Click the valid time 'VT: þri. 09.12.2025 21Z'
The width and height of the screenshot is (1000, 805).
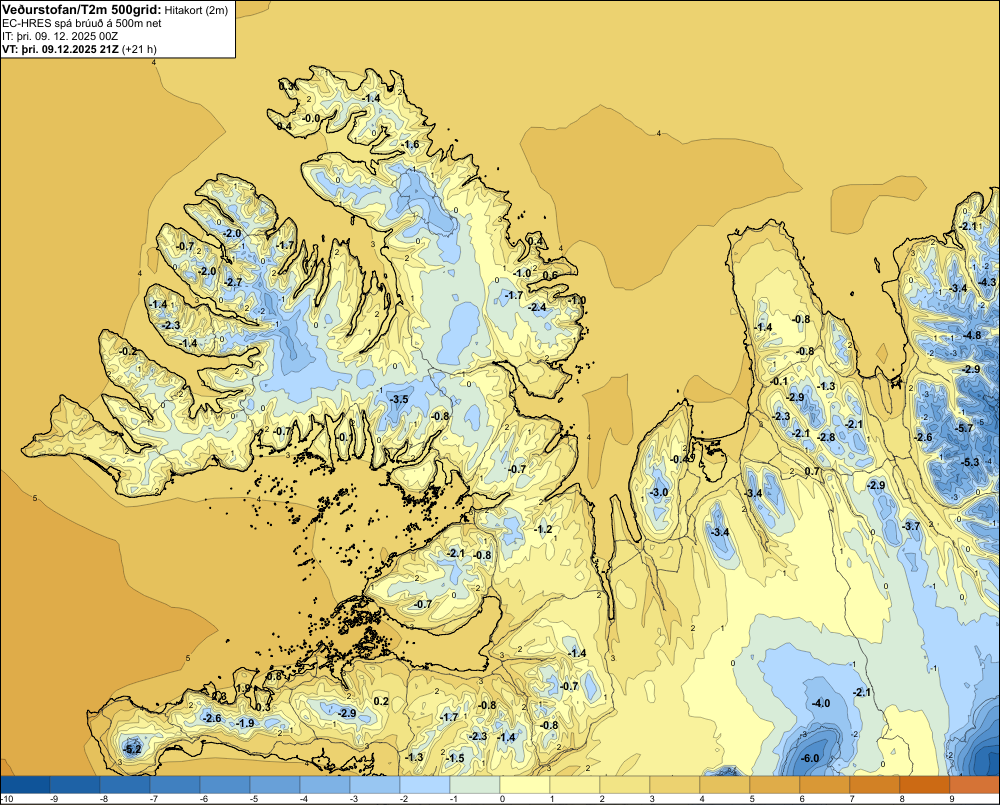[x=60, y=49]
